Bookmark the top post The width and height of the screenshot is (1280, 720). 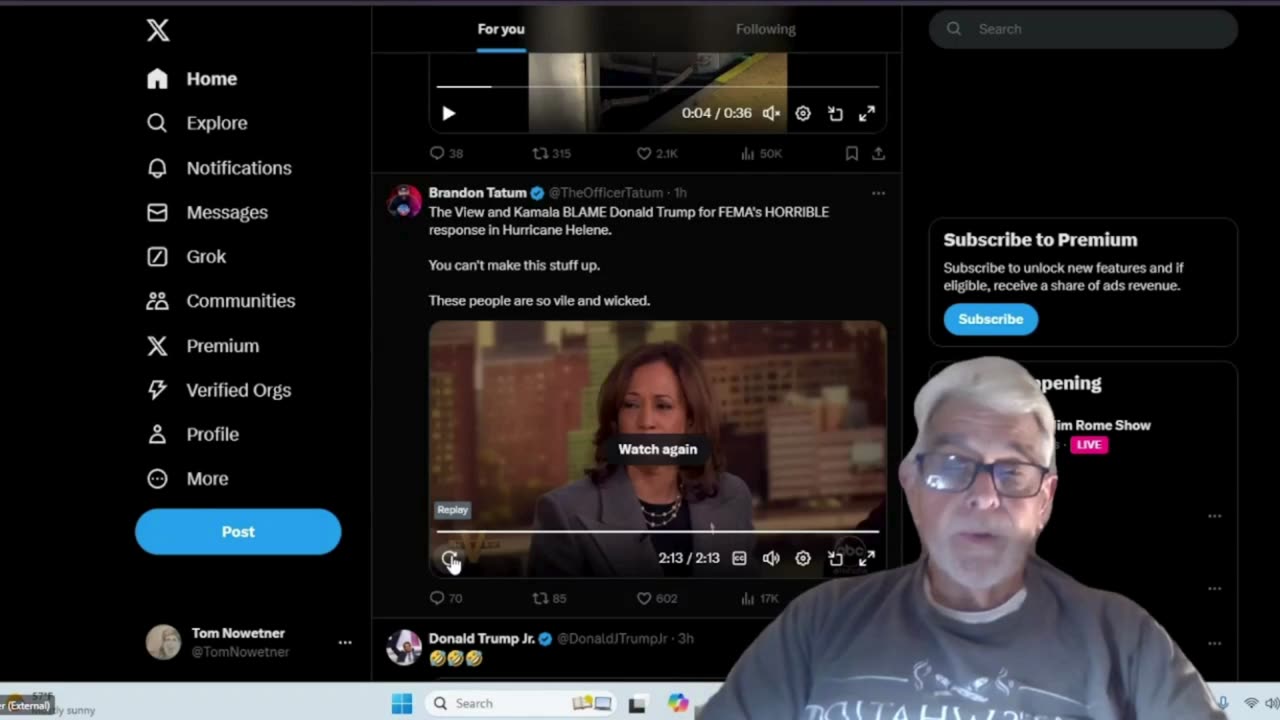point(851,153)
